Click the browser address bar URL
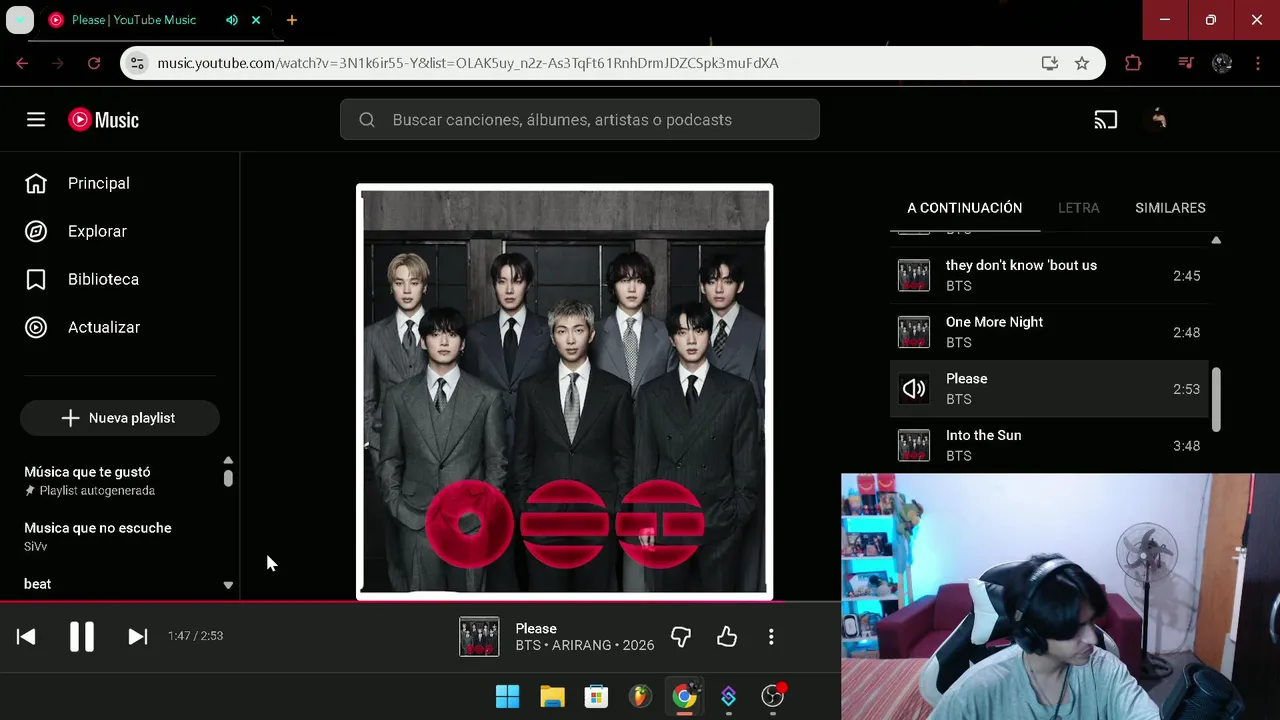This screenshot has height=720, width=1280. click(468, 63)
